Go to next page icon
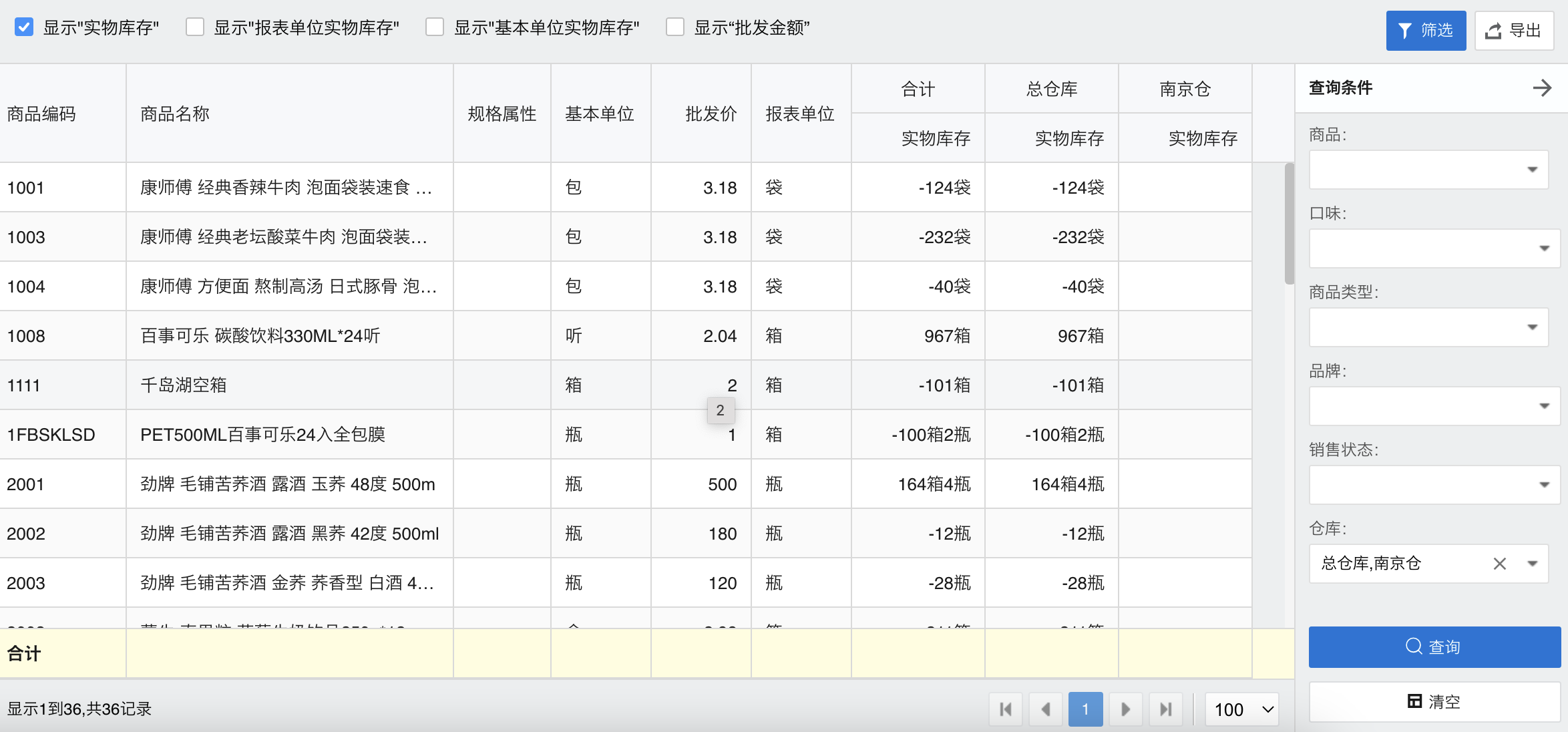Image resolution: width=1568 pixels, height=732 pixels. (1126, 709)
